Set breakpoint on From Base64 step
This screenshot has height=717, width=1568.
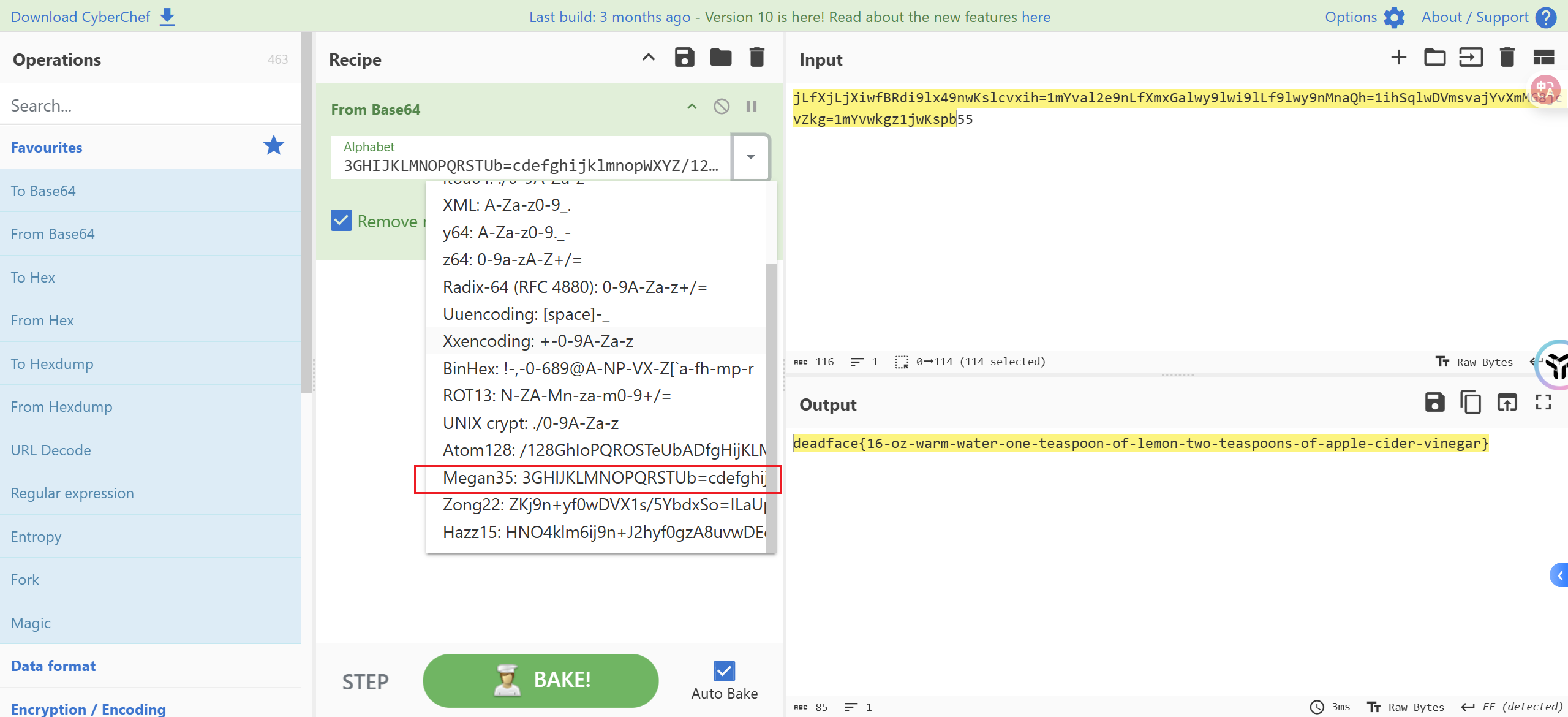(x=752, y=107)
